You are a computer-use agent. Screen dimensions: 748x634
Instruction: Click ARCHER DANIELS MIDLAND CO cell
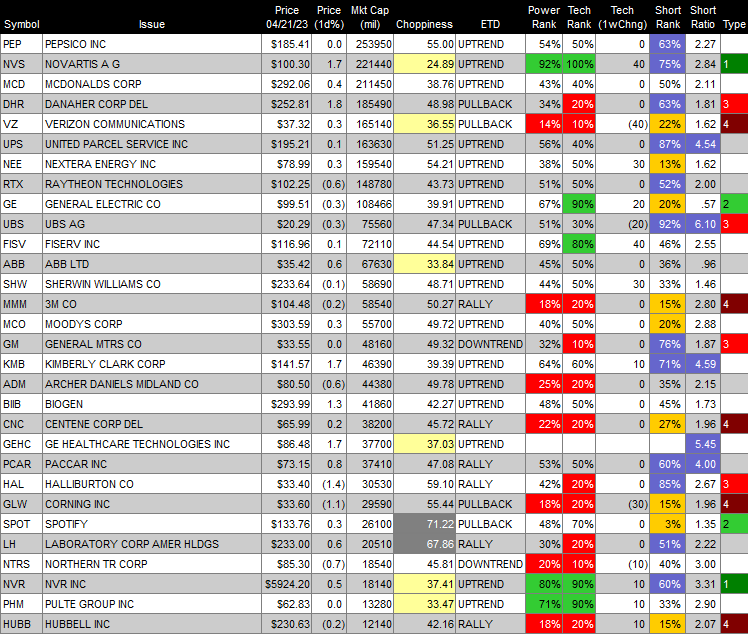coord(152,385)
